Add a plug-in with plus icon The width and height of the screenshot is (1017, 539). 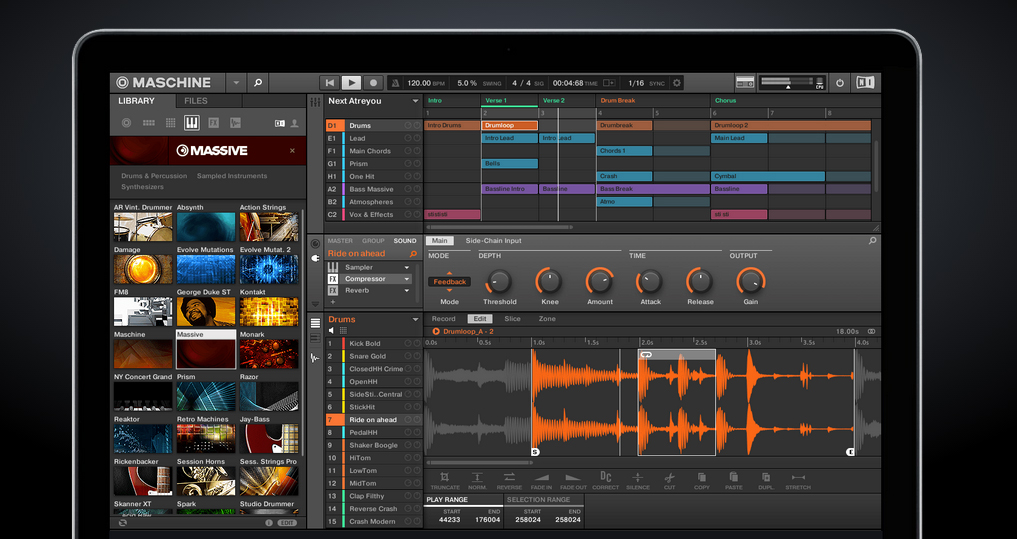[x=333, y=302]
